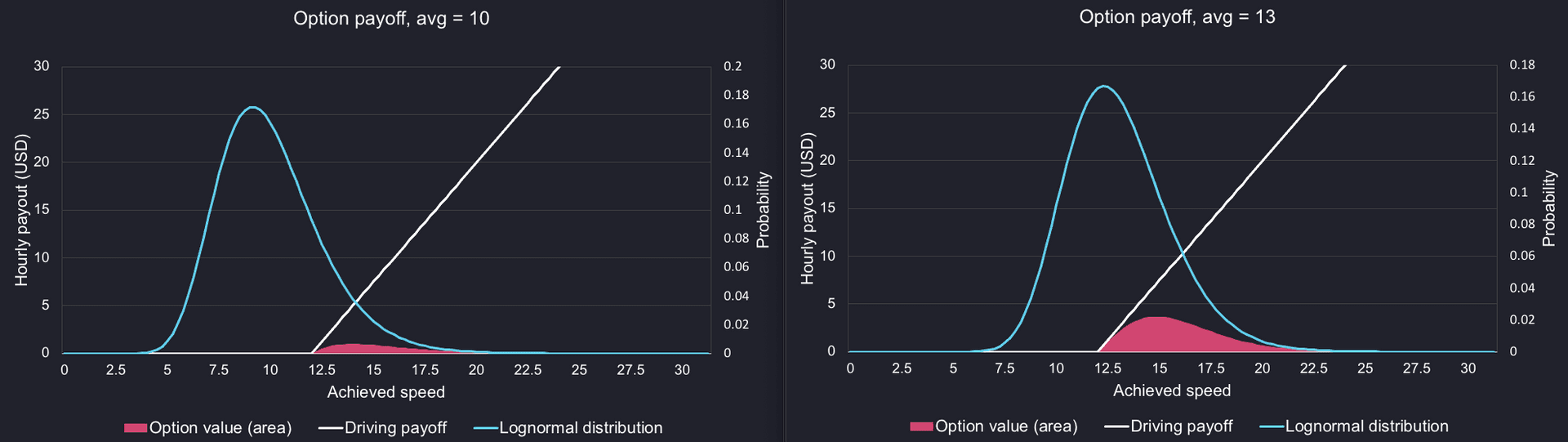Select "Achieved speed" axis title in avg = 10 chart
This screenshot has height=442, width=1568.
coord(386,392)
